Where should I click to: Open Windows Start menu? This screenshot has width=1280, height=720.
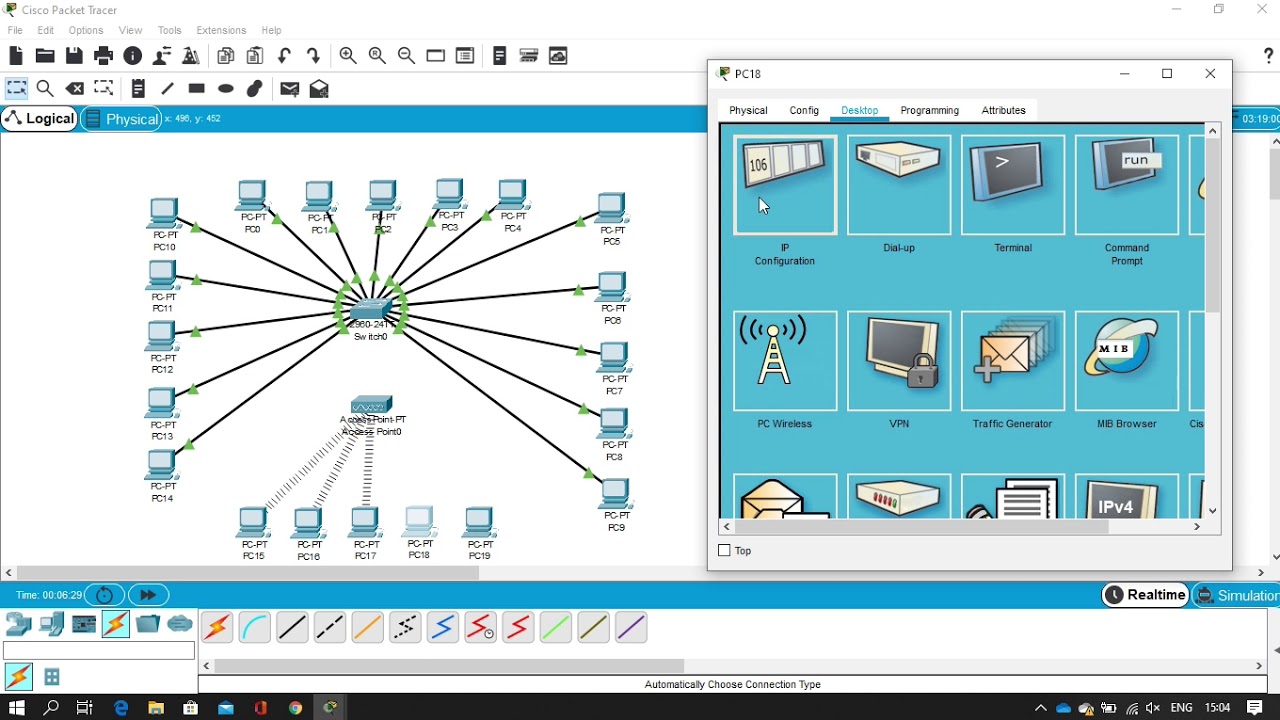(17, 708)
